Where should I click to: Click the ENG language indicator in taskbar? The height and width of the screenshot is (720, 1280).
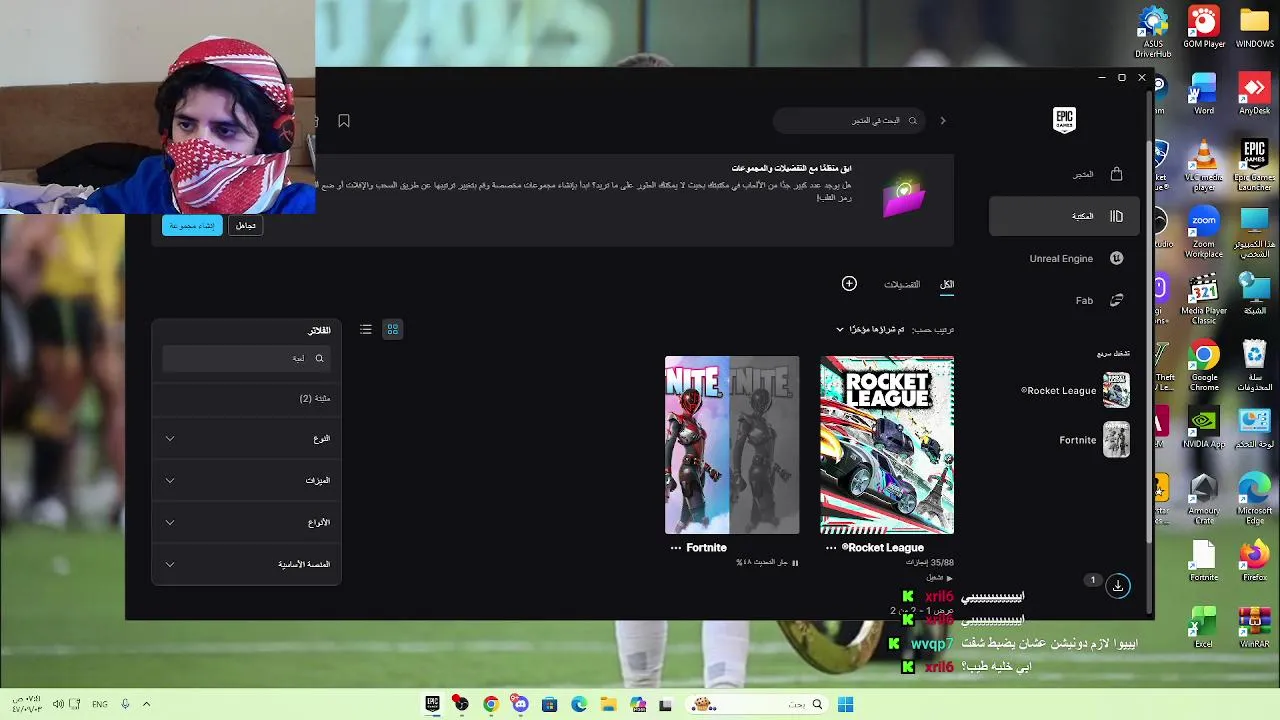[100, 704]
